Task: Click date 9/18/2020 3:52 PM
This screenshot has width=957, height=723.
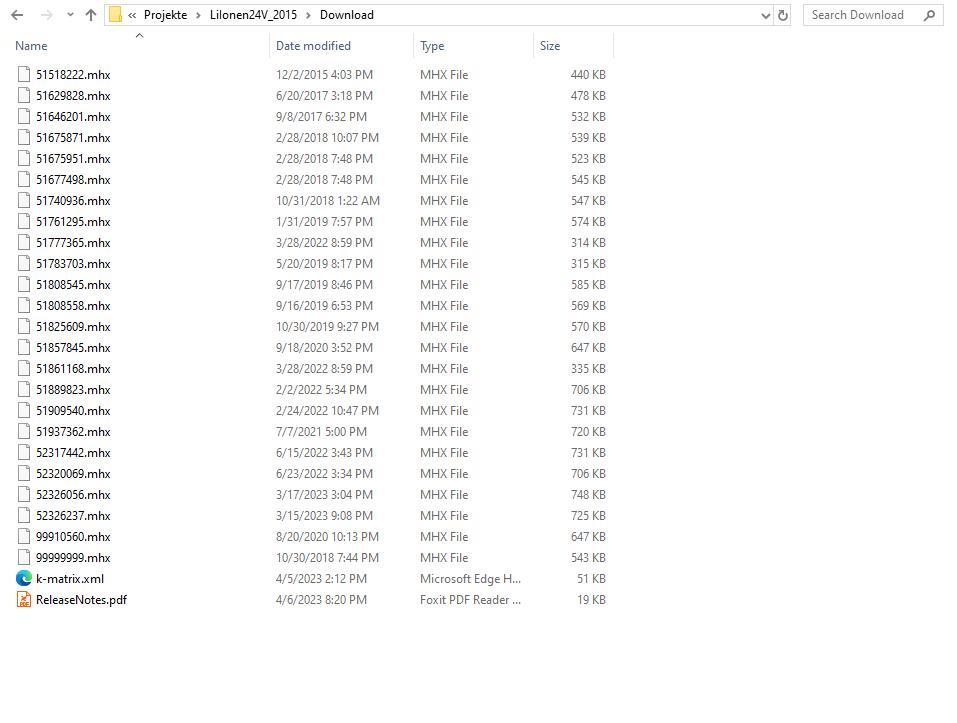Action: click(324, 347)
